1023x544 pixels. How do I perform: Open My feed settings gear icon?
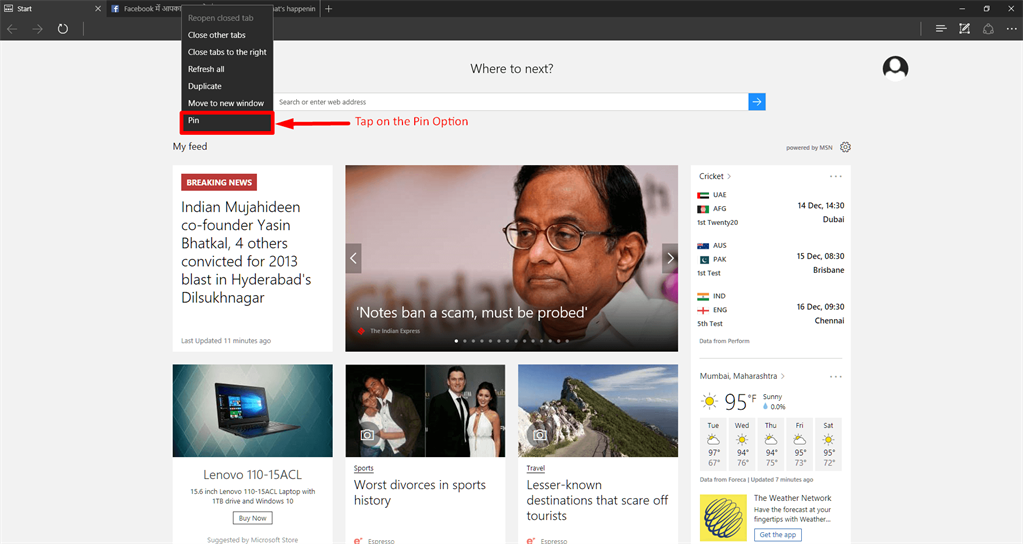click(x=845, y=147)
